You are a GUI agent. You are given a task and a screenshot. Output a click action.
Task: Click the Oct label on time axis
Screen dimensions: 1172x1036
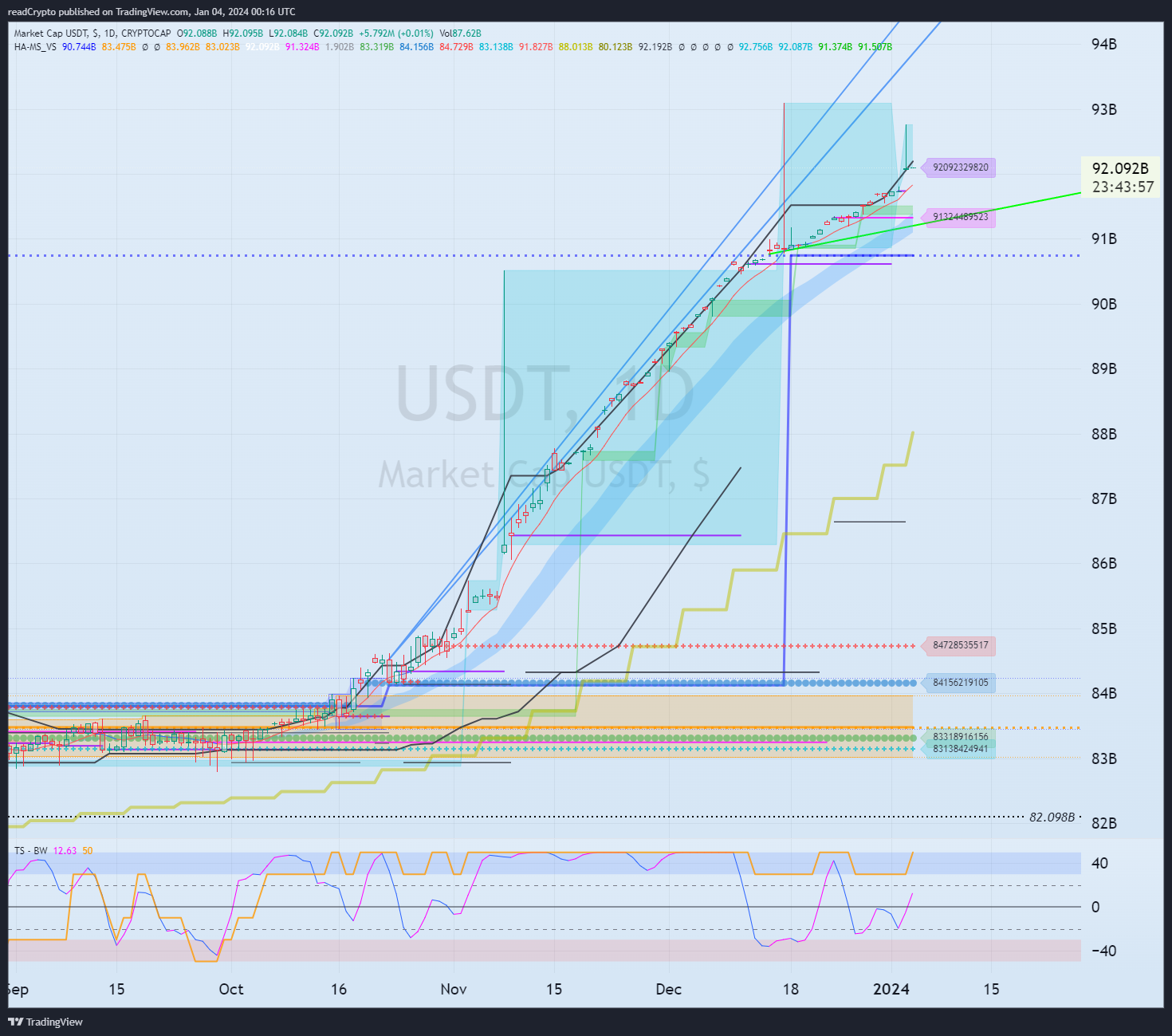(231, 989)
